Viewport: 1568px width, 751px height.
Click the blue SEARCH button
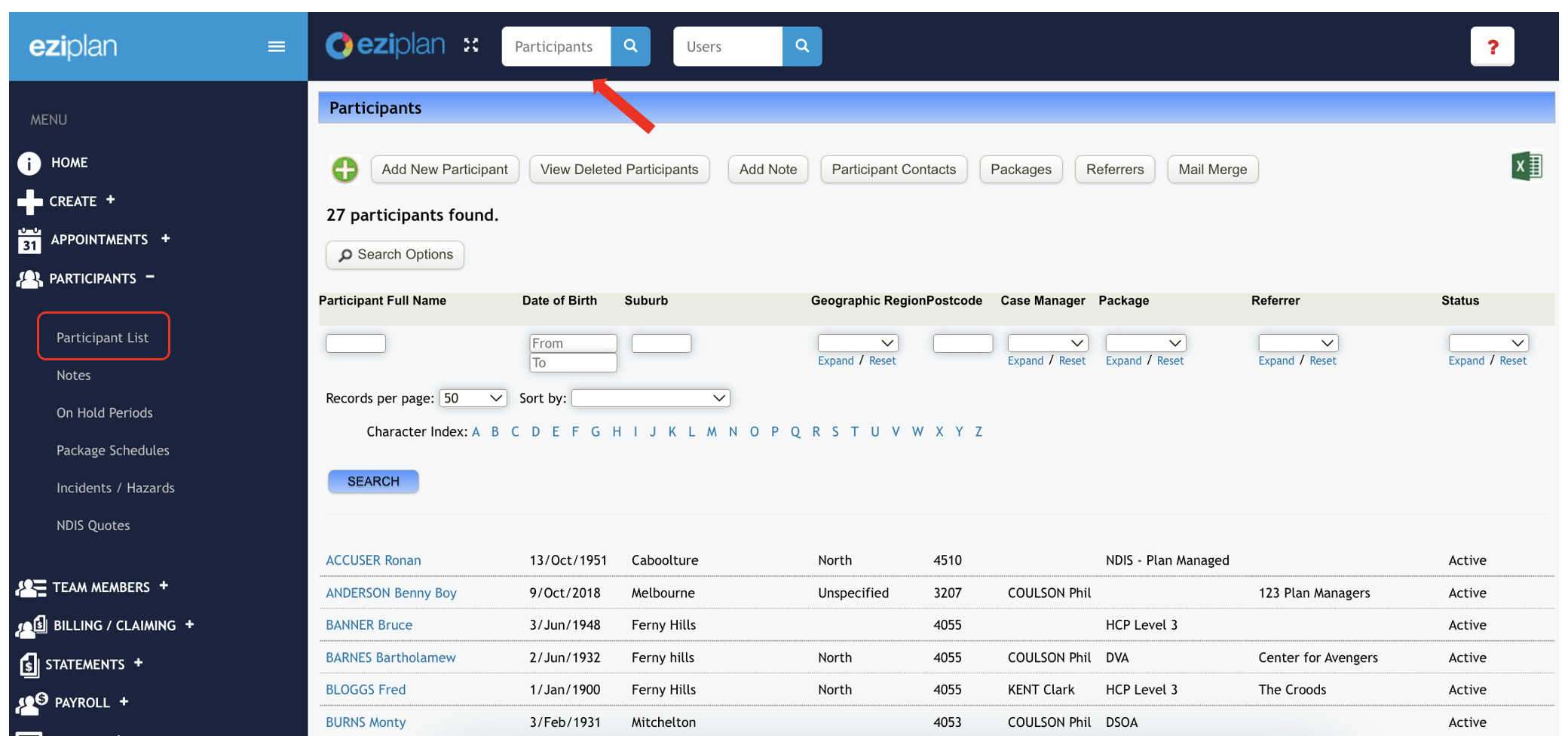click(373, 481)
